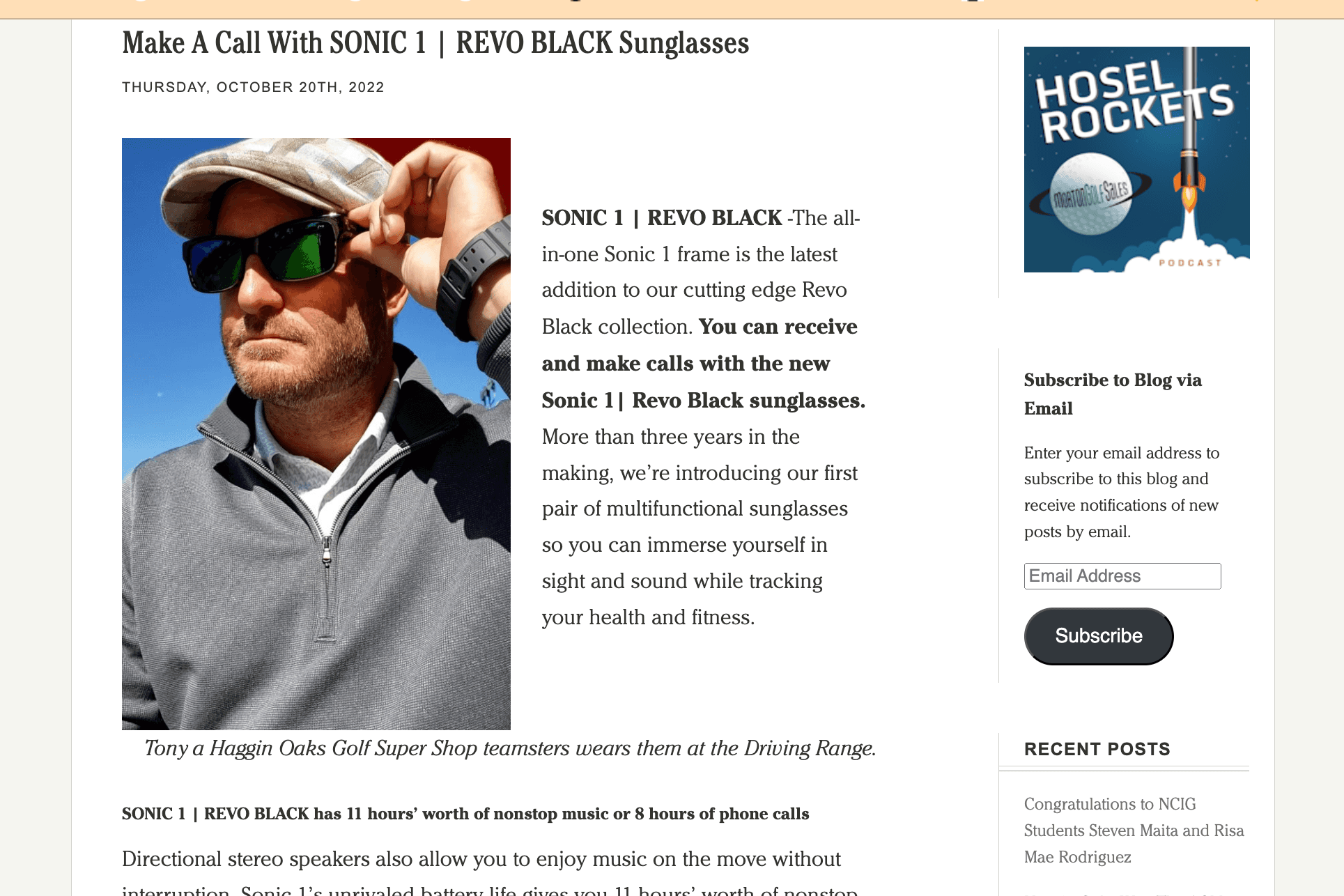Screen dimensions: 1344x896
Task: Open the Hosel Rockets podcast logo image
Action: (1136, 160)
